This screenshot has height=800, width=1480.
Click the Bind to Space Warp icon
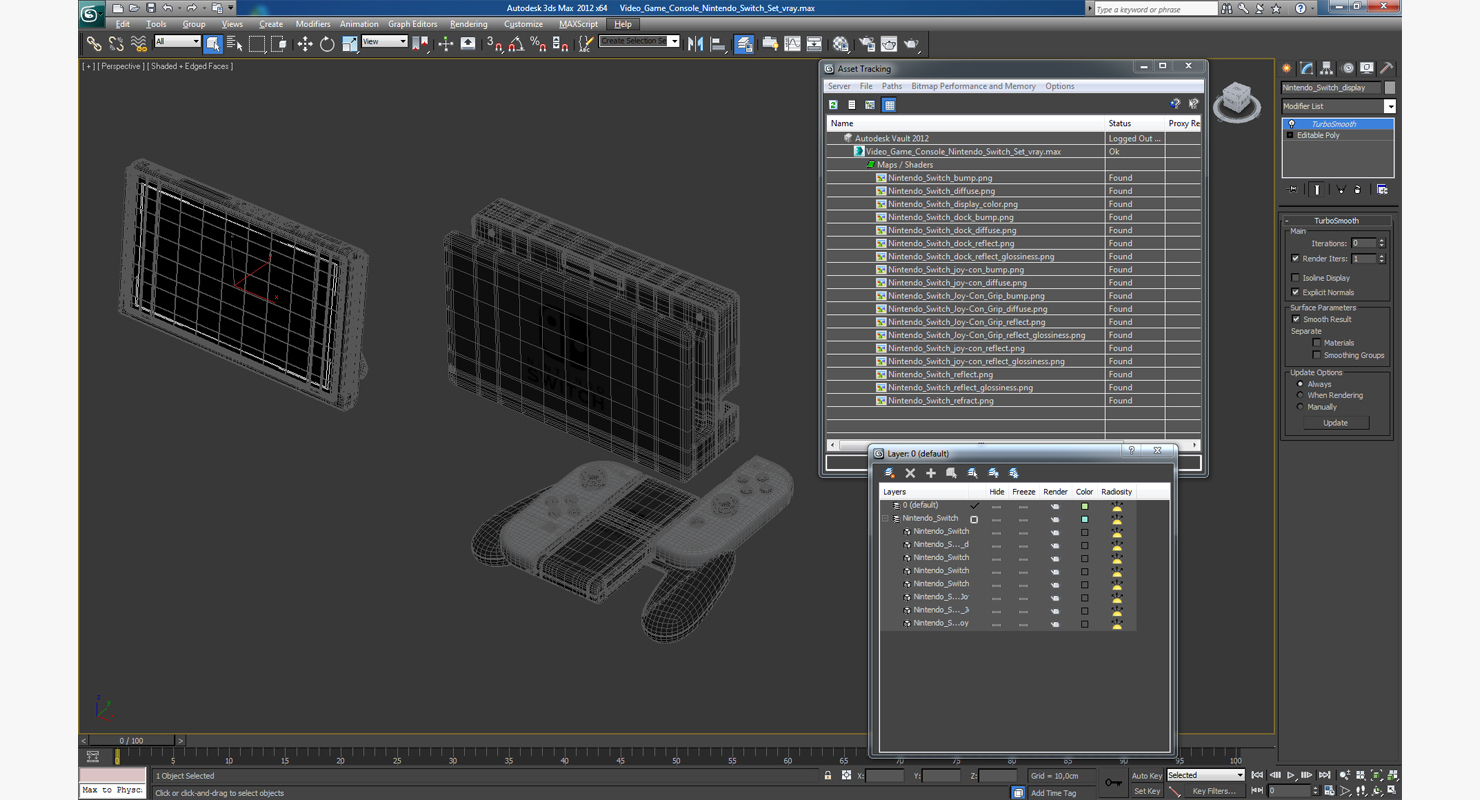(139, 44)
